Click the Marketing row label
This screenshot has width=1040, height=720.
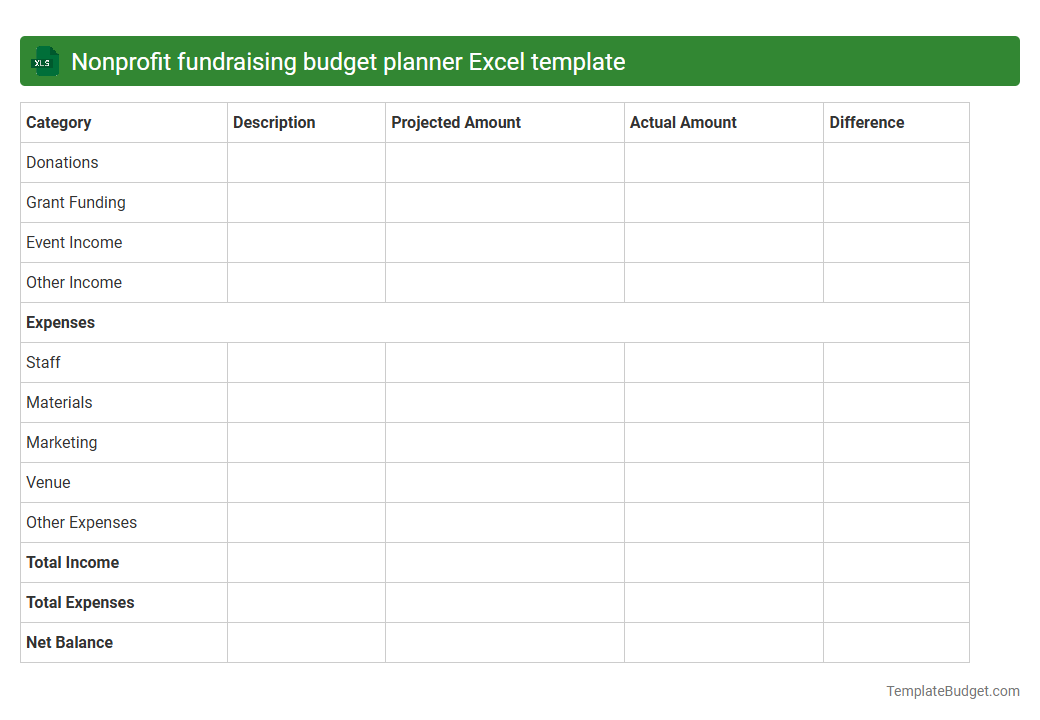[62, 442]
